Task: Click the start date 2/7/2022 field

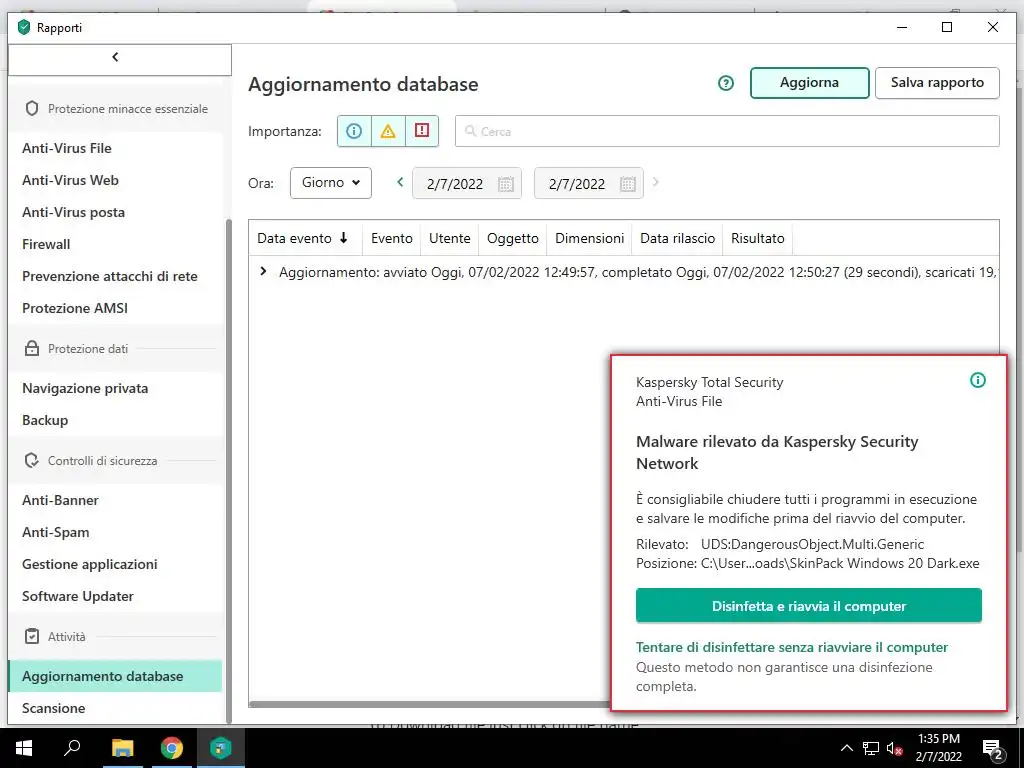Action: click(467, 184)
